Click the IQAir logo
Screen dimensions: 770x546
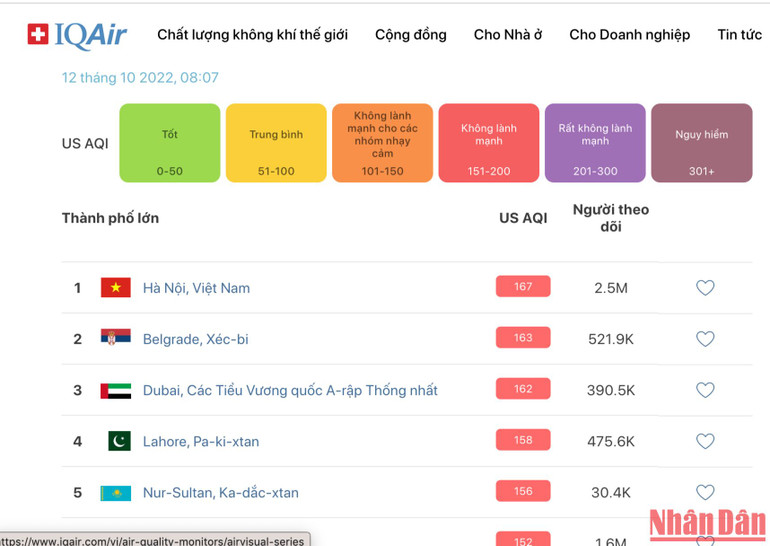tap(77, 35)
